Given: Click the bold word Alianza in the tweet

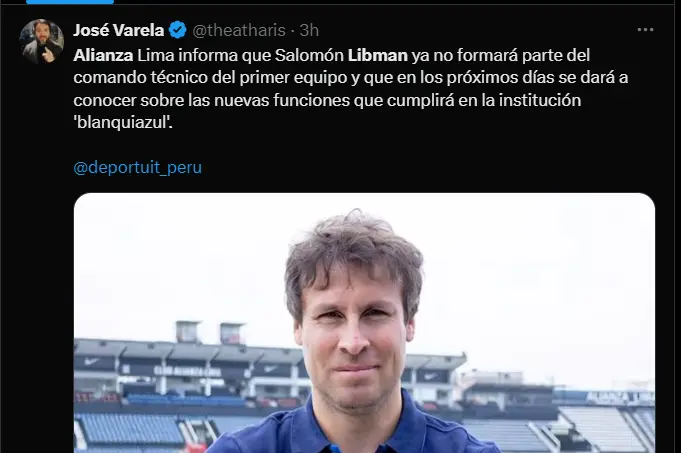Looking at the screenshot, I should click(x=103, y=55).
